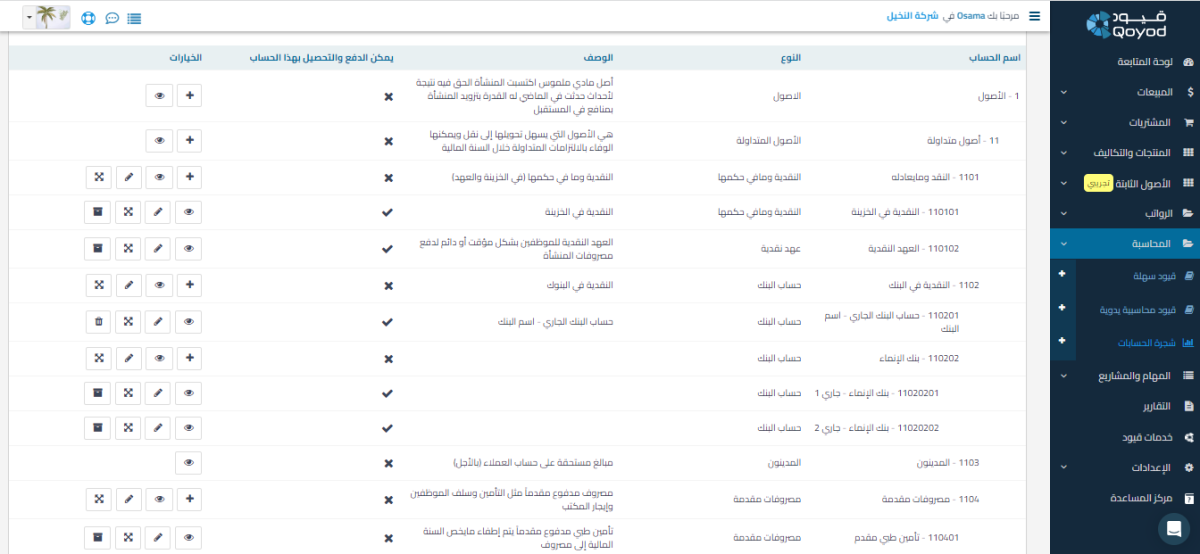
Task: Archive account 110401 تأمين طبي مقدم
Action: click(98, 537)
